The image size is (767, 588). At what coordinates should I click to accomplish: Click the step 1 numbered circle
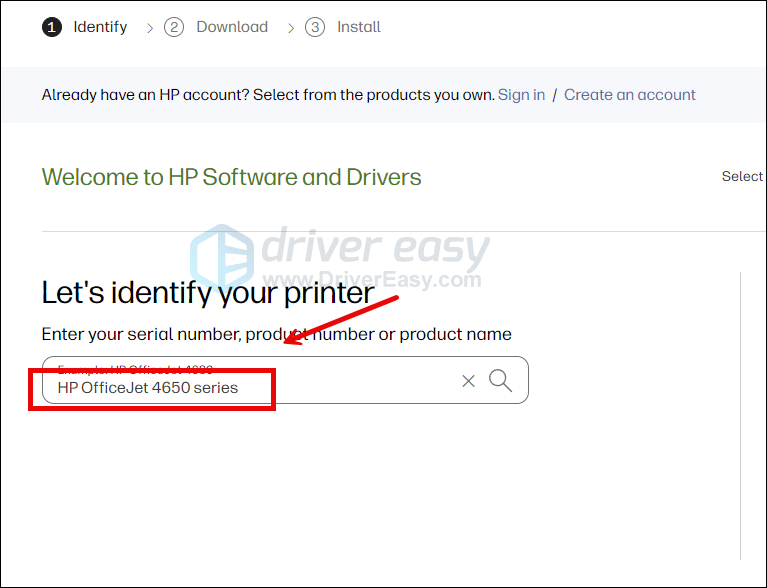[x=51, y=27]
